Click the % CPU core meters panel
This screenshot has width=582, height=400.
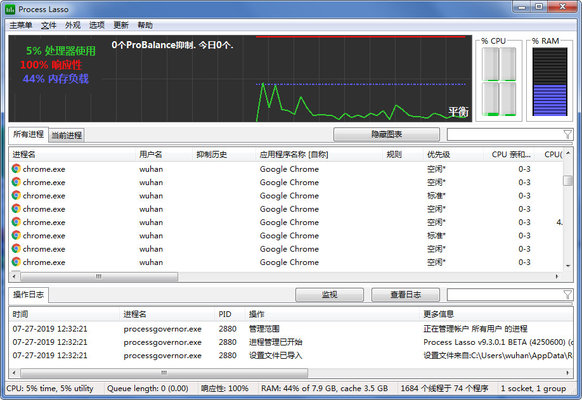coord(498,81)
